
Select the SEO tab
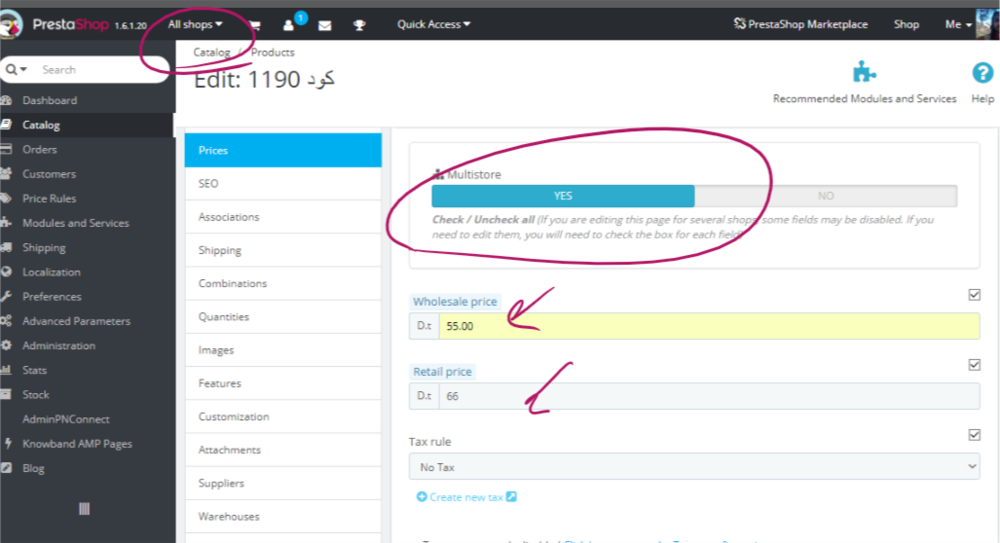pos(283,184)
